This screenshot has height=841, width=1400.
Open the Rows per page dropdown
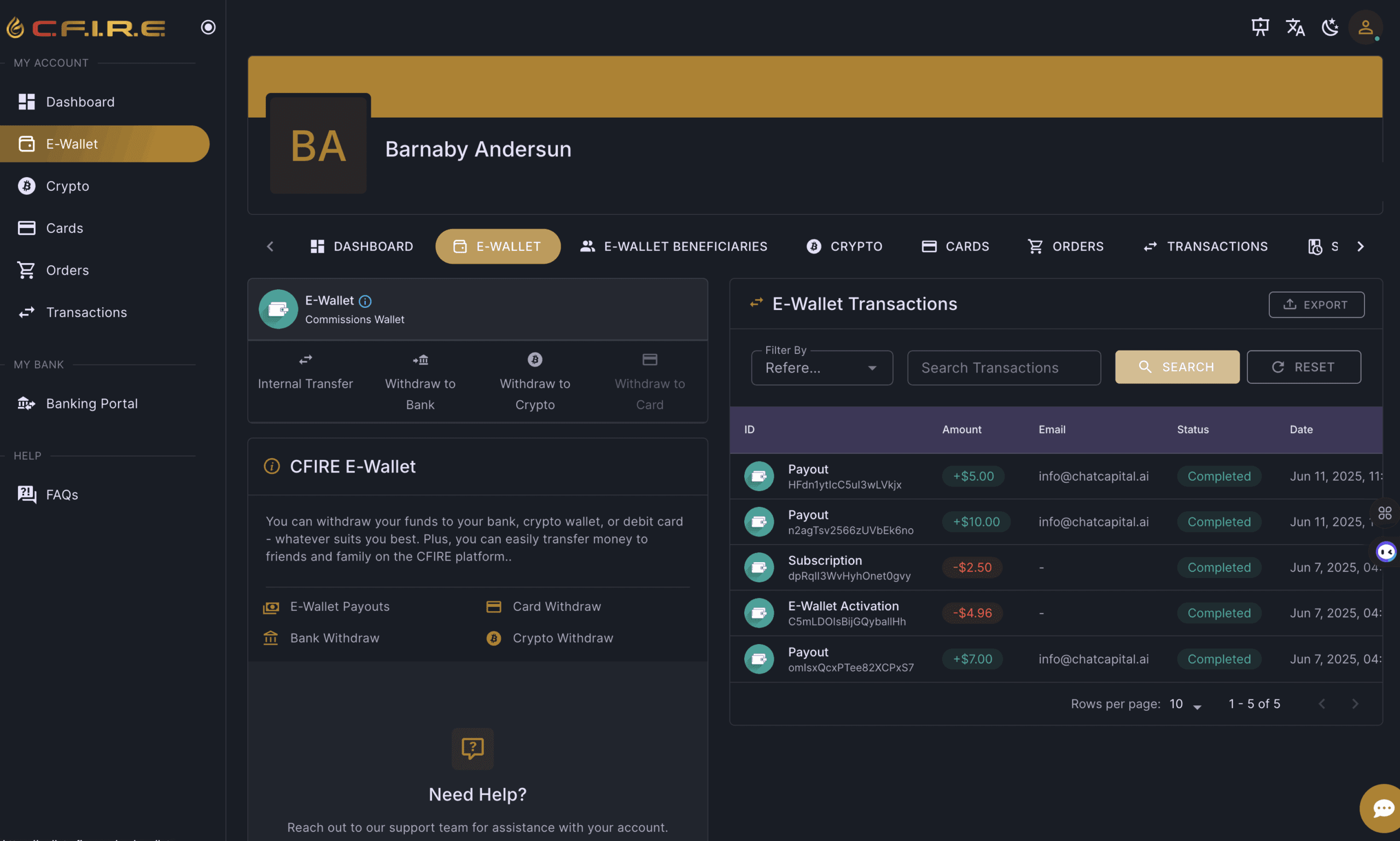pos(1186,704)
